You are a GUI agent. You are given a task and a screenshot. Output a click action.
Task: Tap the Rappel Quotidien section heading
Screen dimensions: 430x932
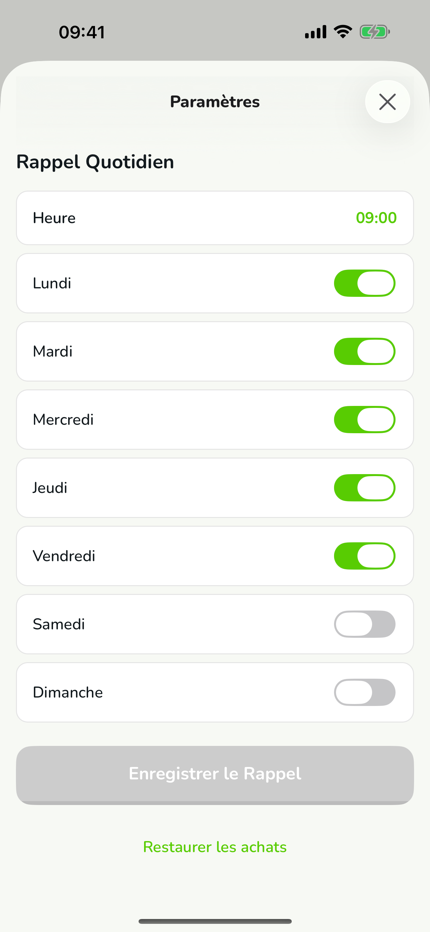(x=95, y=162)
